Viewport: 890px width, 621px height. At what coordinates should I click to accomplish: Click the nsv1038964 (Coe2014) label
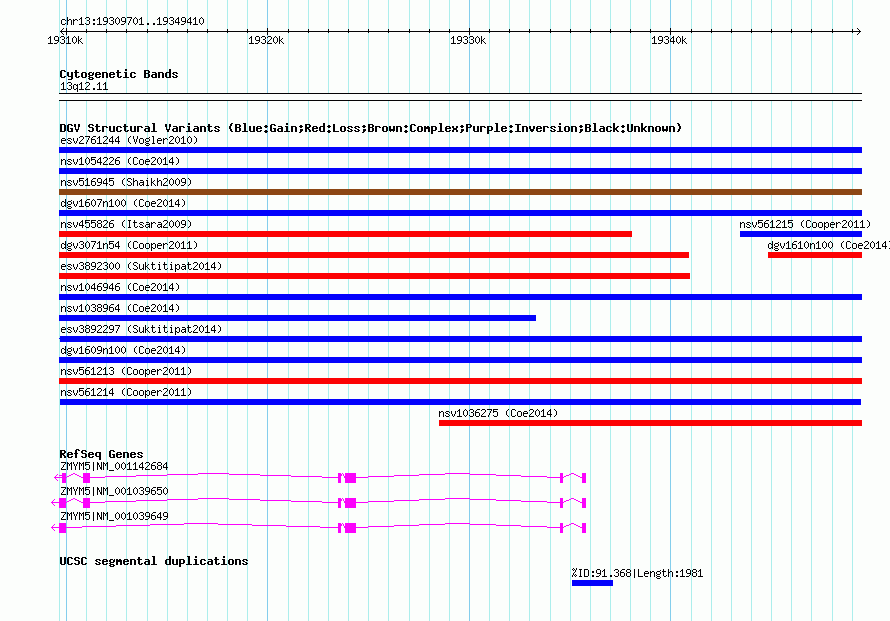(120, 308)
